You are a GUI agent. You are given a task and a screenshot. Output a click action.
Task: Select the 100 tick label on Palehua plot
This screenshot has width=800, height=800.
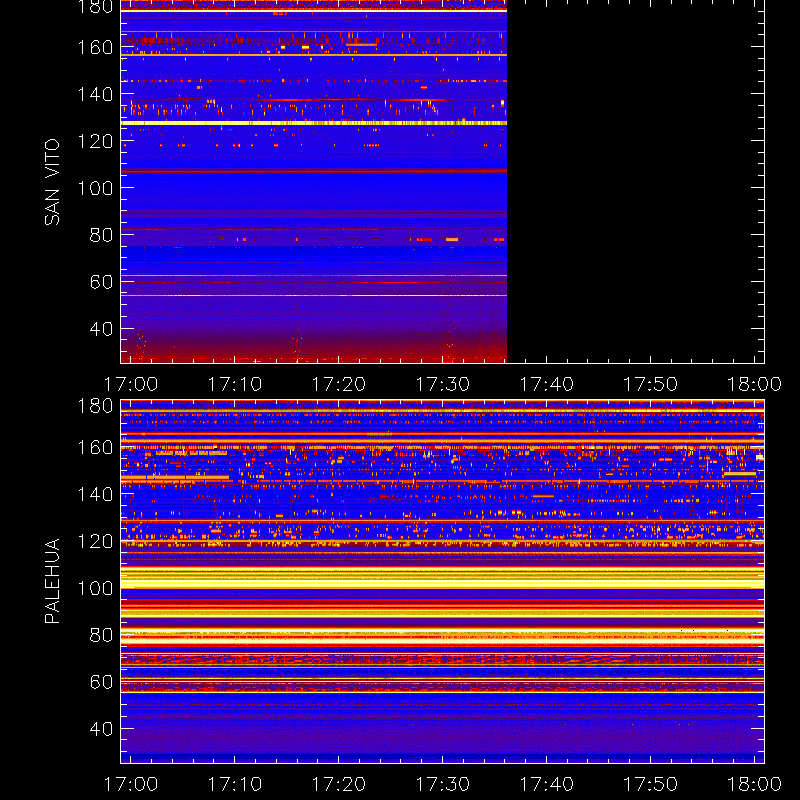click(95, 588)
